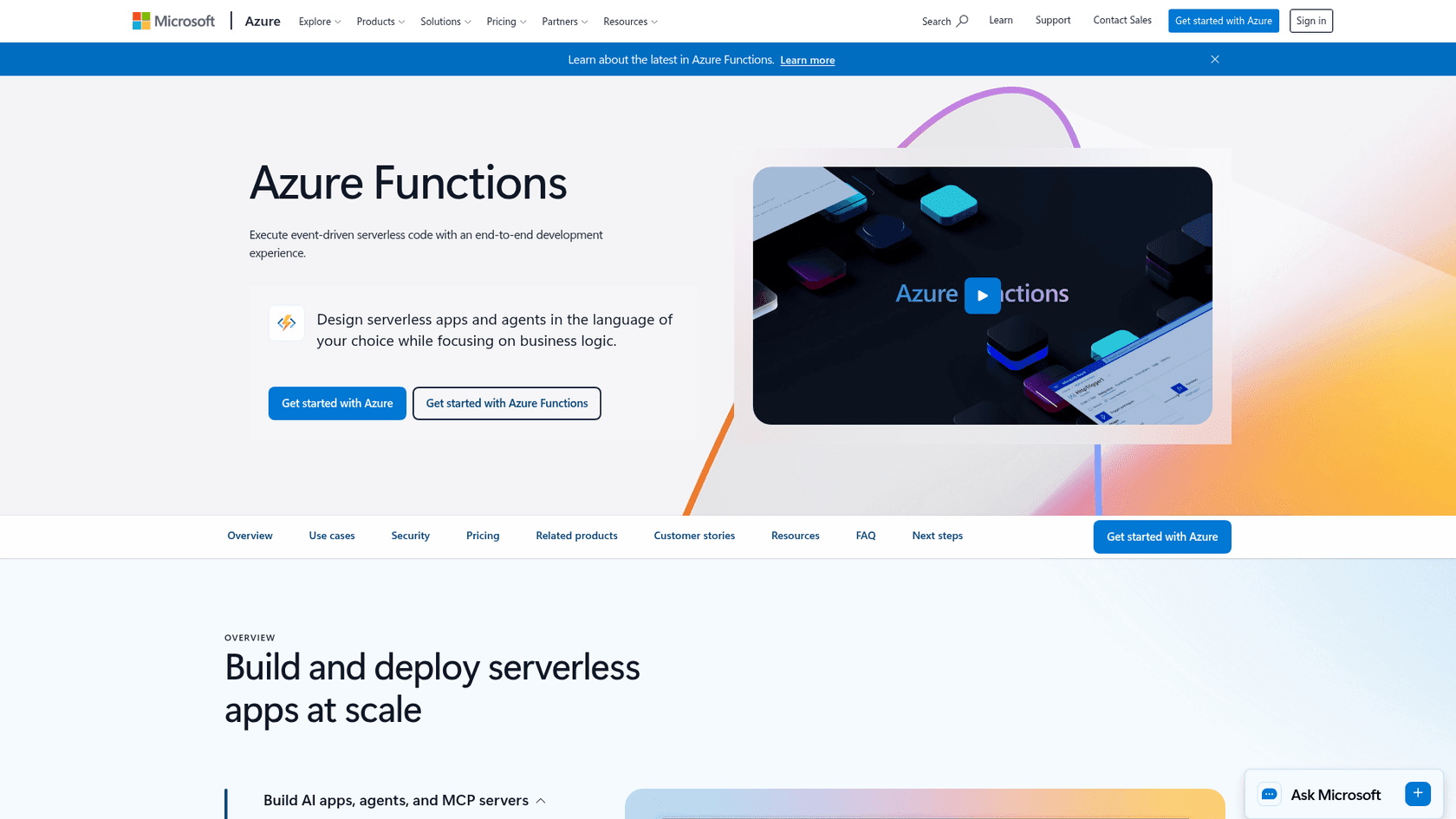Image resolution: width=1456 pixels, height=819 pixels.
Task: Click the Contact Sales link
Action: [1122, 20]
